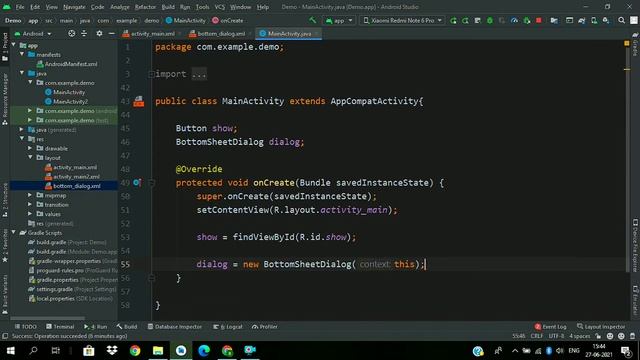
Task: Click the search everywhere magnifier icon
Action: (x=621, y=20)
